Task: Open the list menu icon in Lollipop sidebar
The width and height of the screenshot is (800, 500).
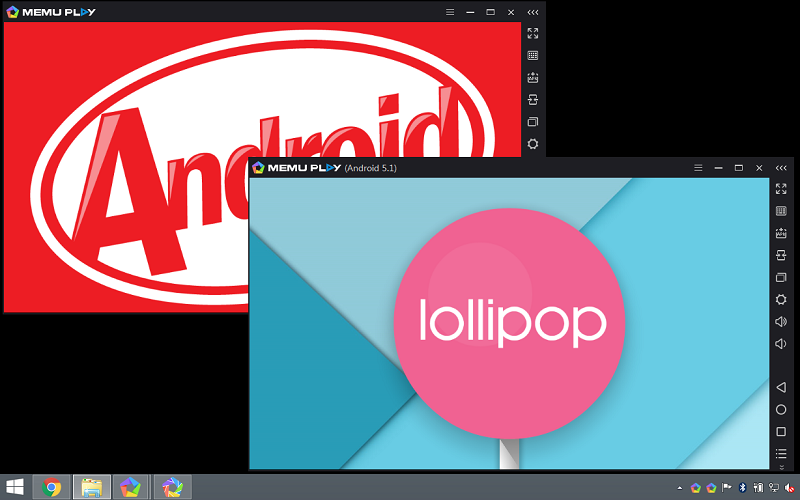Action: tap(781, 454)
